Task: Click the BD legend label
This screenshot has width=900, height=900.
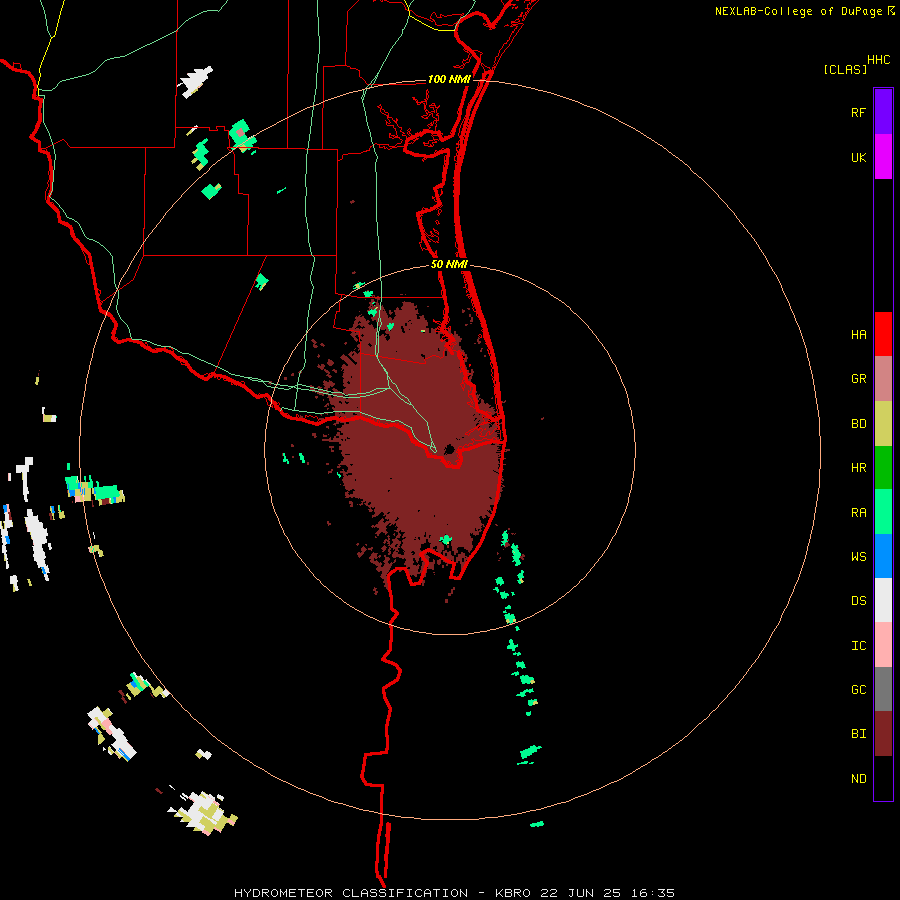Action: coord(858,424)
